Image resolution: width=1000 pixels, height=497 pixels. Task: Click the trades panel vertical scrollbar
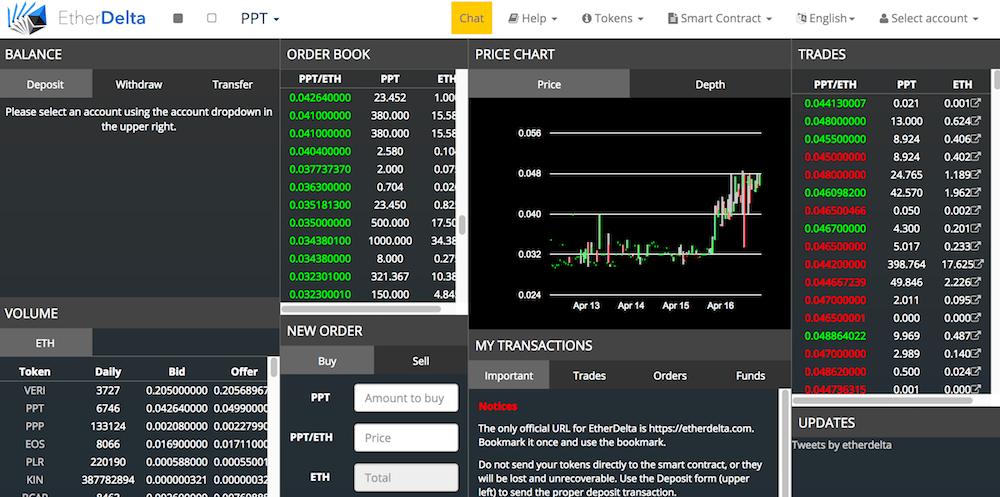[x=996, y=80]
